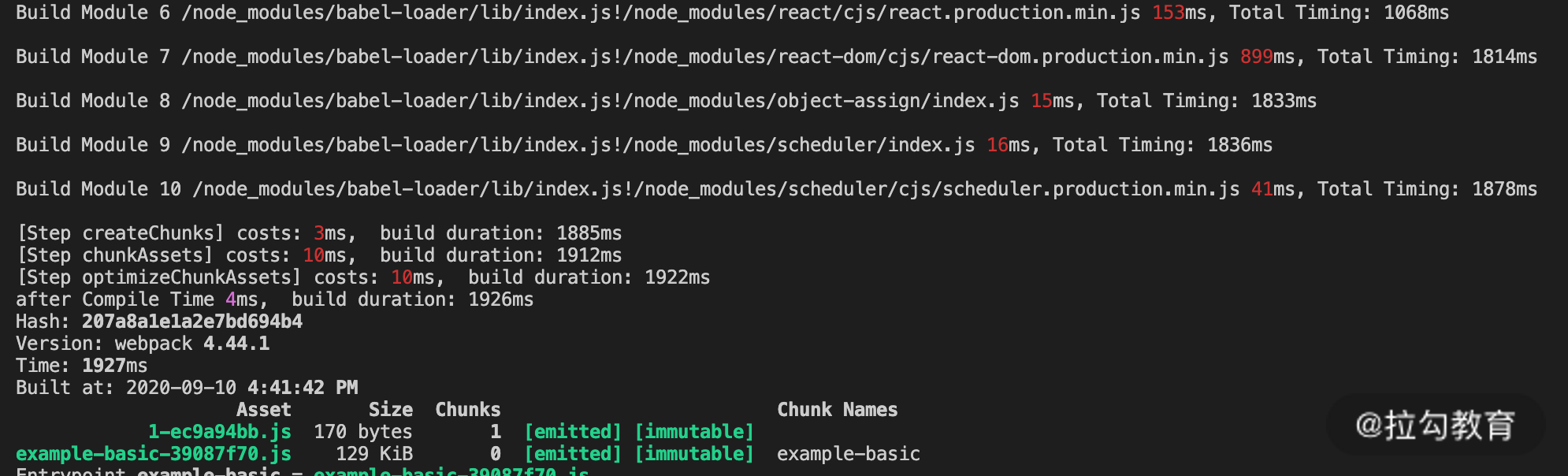Select the red 899ms timing value
The width and height of the screenshot is (1568, 476).
coord(1256,57)
